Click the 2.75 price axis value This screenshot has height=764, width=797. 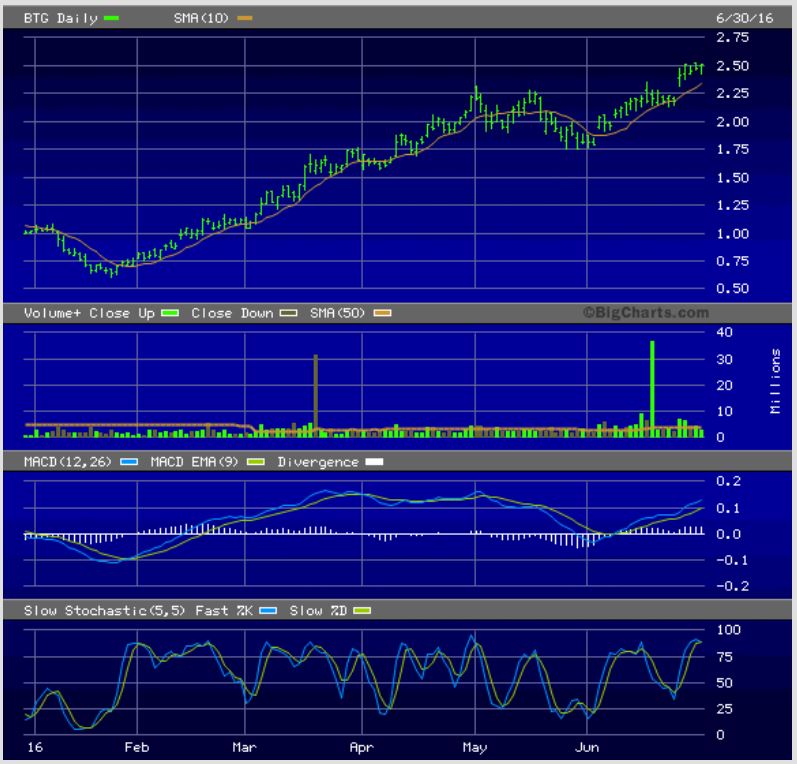pyautogui.click(x=732, y=37)
